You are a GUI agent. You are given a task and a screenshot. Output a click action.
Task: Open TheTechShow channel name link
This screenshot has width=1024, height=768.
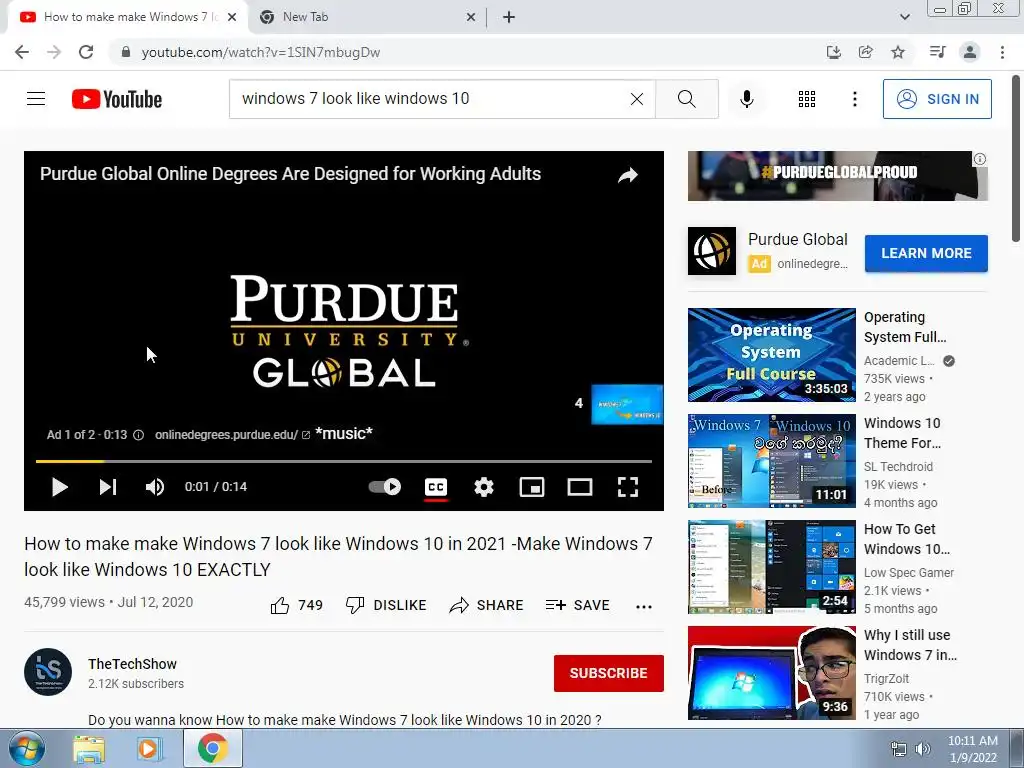click(x=133, y=664)
